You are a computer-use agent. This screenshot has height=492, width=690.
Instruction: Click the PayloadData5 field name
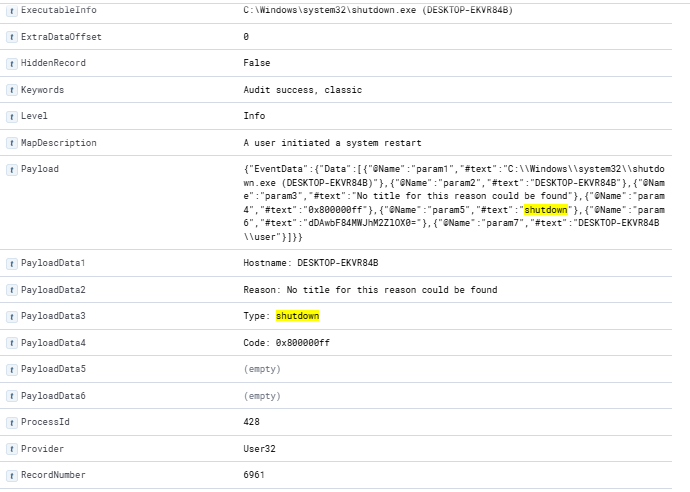(53, 369)
